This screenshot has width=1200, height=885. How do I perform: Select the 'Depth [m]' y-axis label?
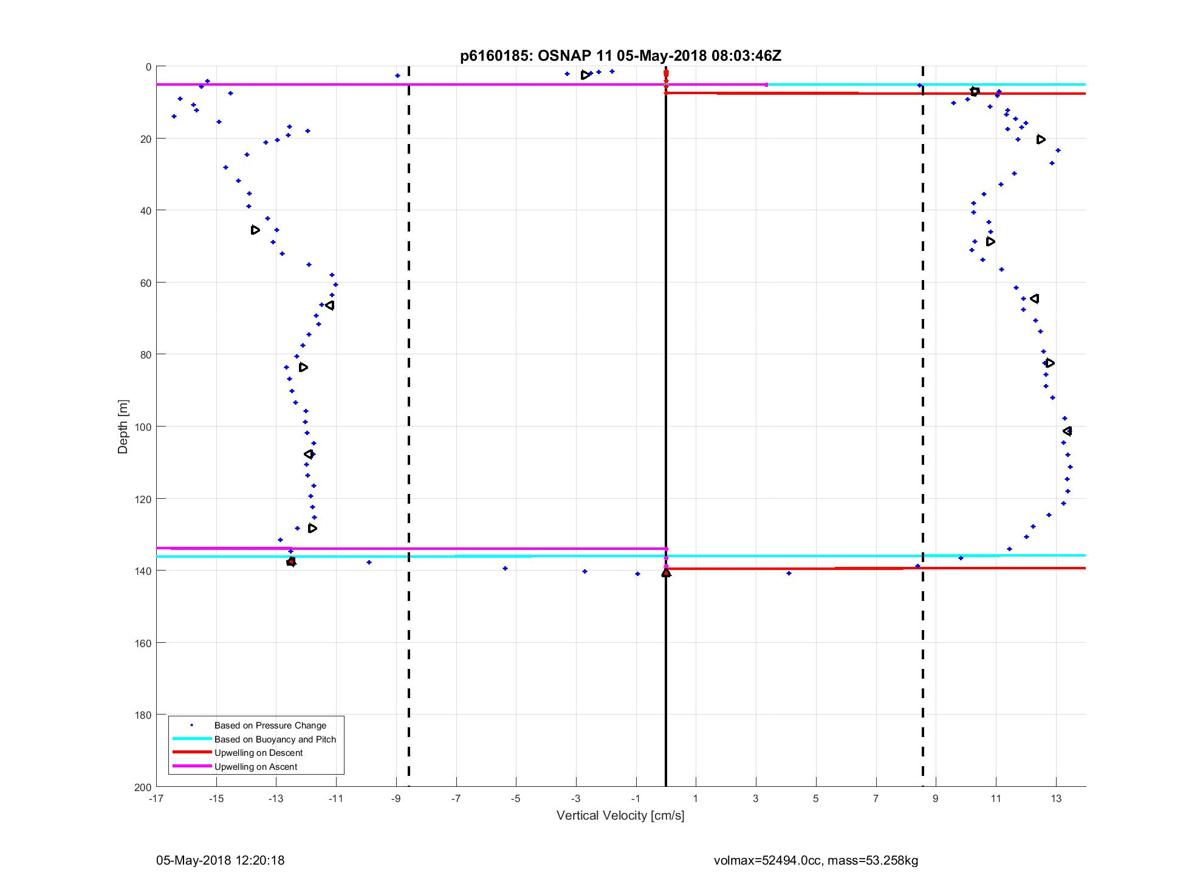124,427
